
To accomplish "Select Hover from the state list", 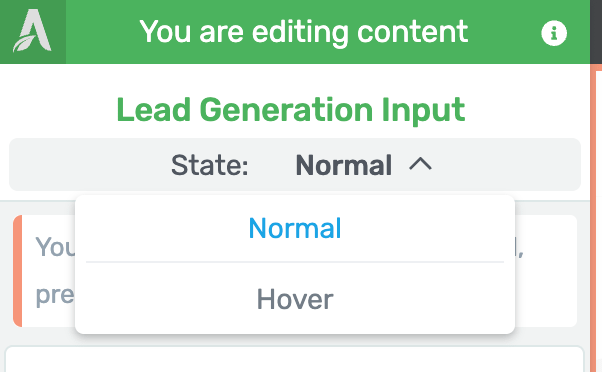I will point(295,299).
